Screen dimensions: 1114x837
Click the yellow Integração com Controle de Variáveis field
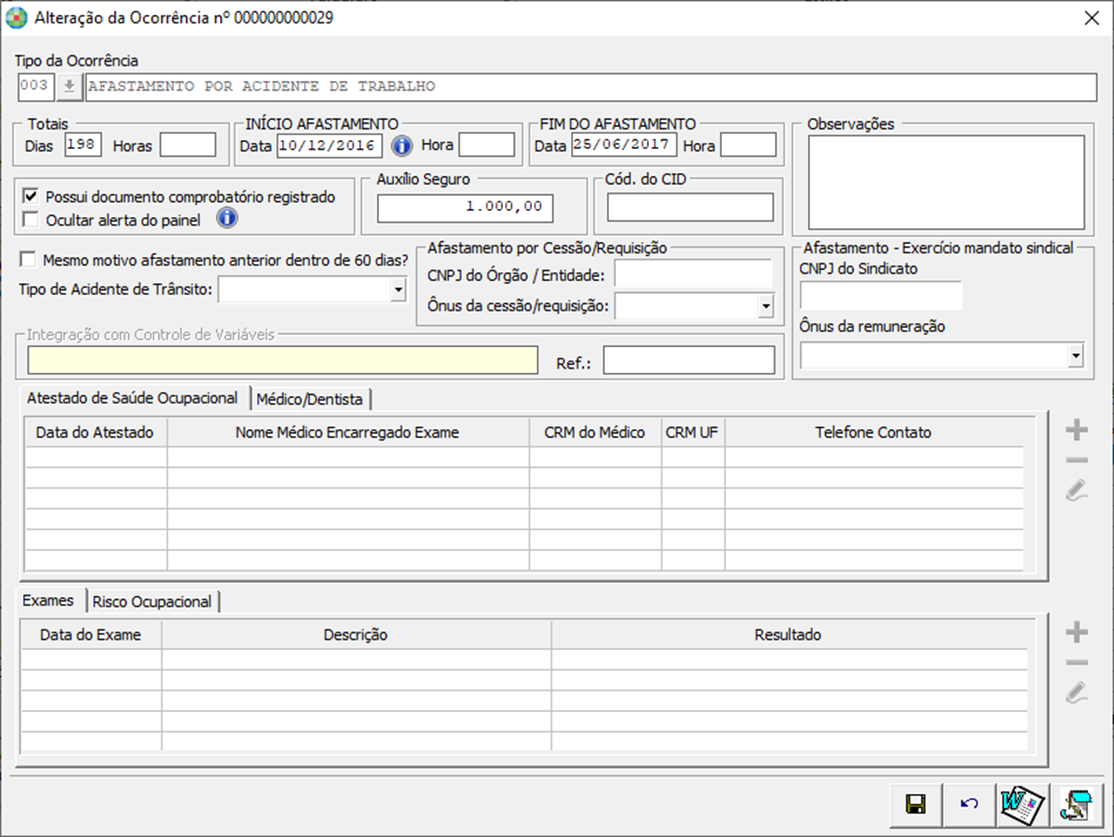click(282, 360)
